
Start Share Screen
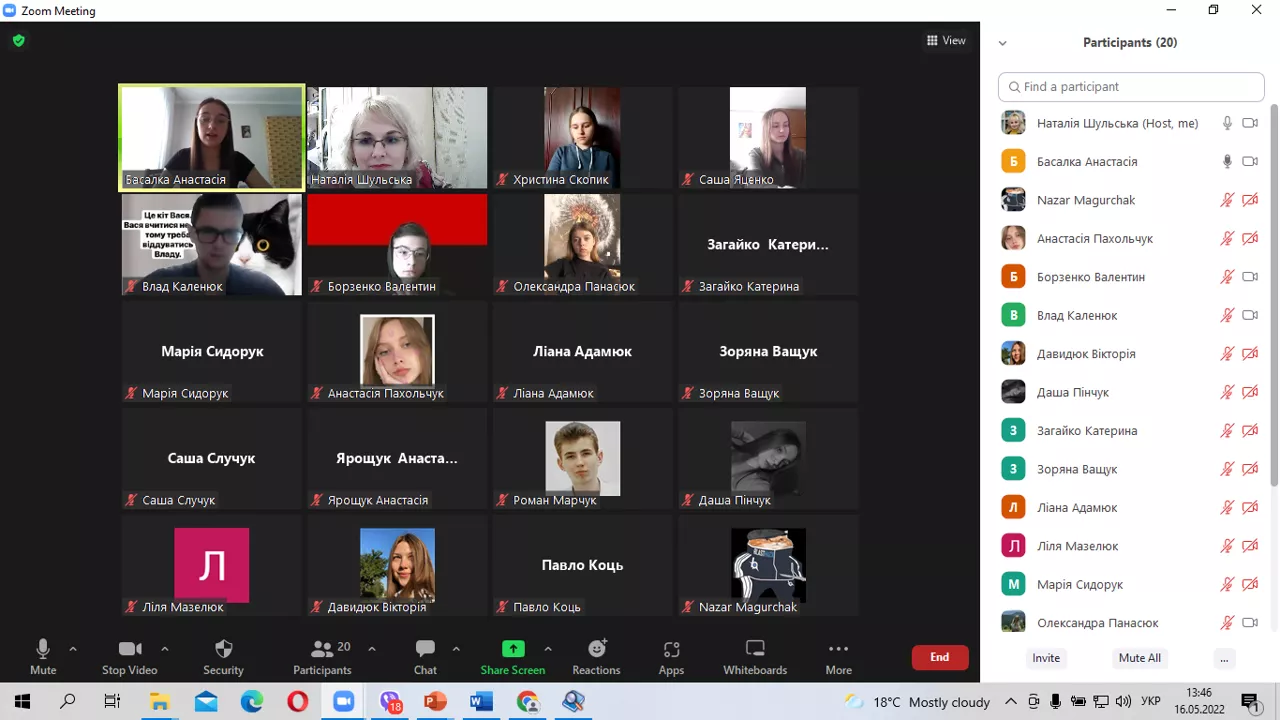[512, 657]
